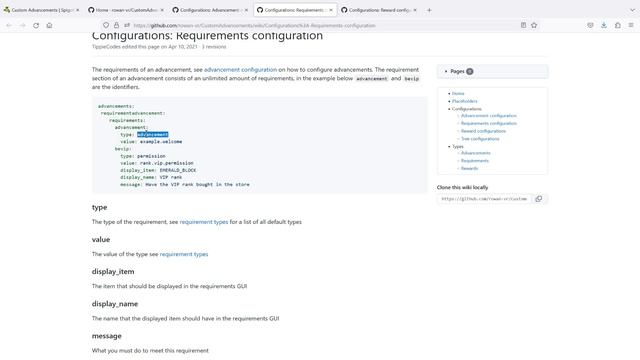Close the Configurations: Reward configuration tab
This screenshot has height=360, width=640.
[415, 10]
